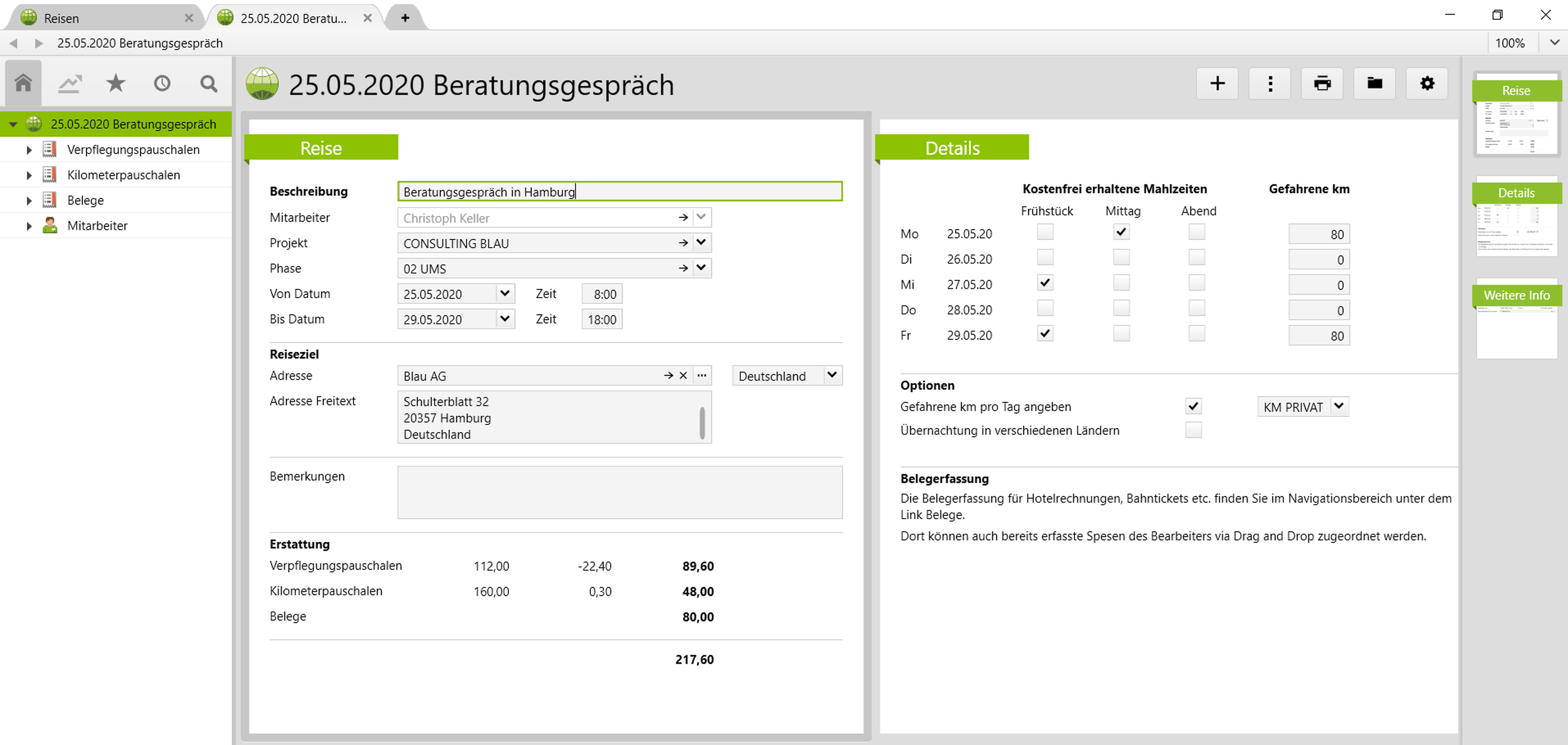Click the plus add button in header
Viewport: 1568px width, 745px height.
click(1217, 83)
